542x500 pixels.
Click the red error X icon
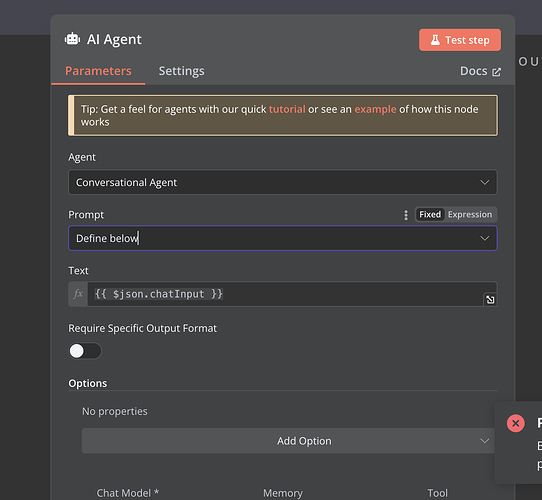pos(515,423)
